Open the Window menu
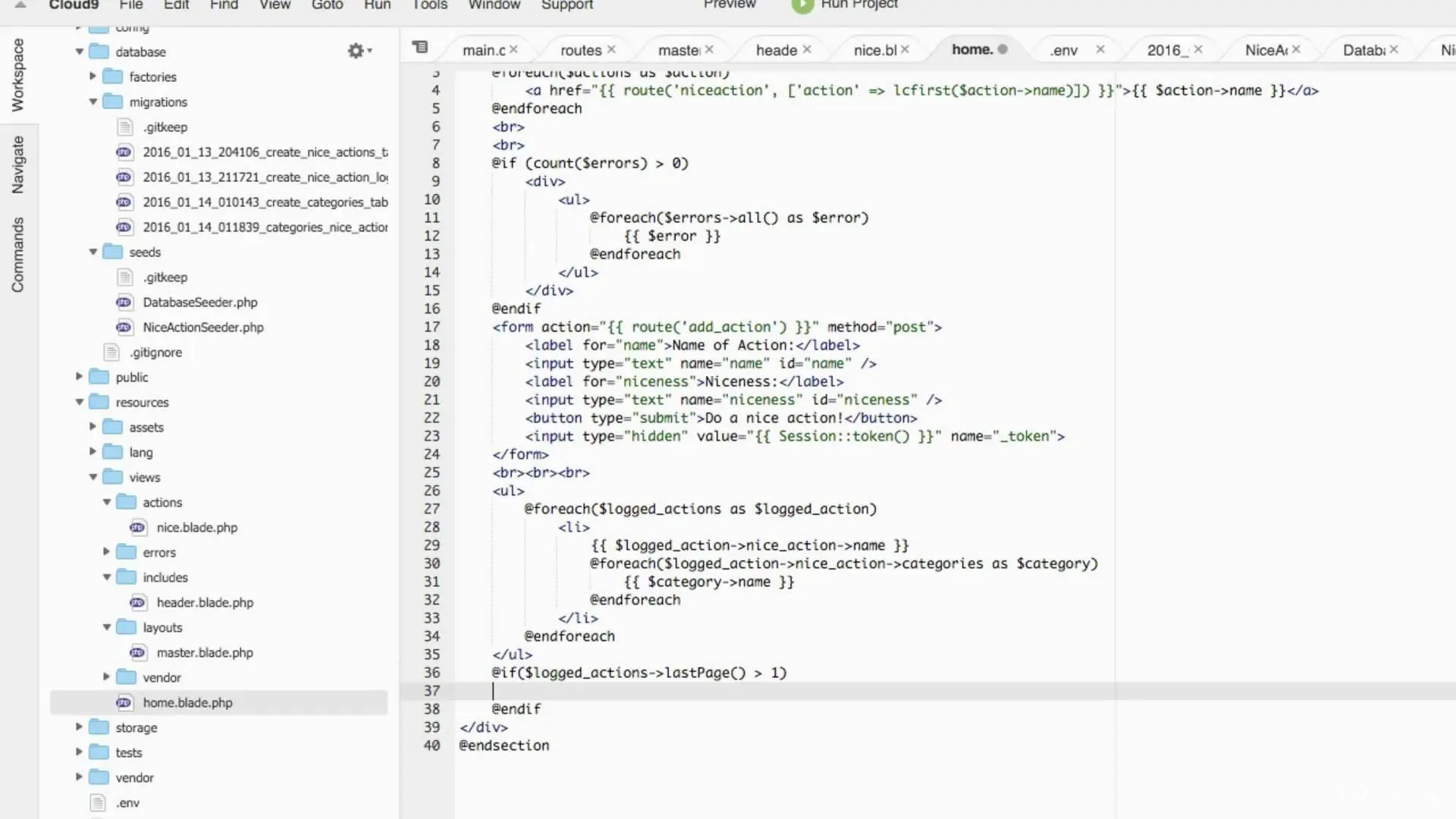 (494, 5)
